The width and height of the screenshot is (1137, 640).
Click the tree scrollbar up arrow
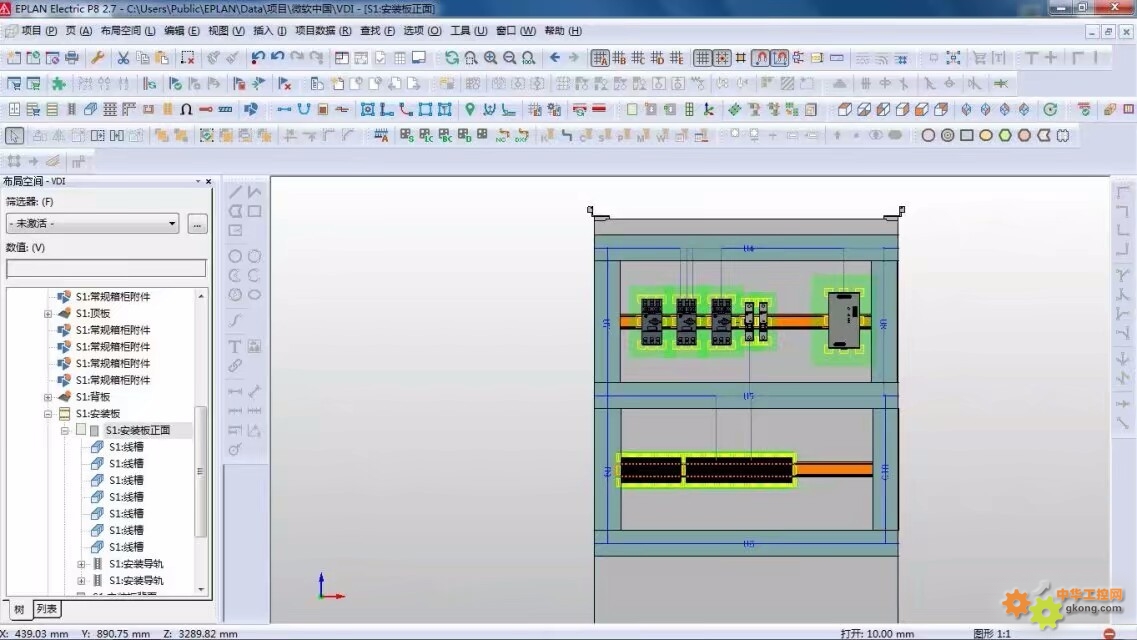pyautogui.click(x=201, y=296)
